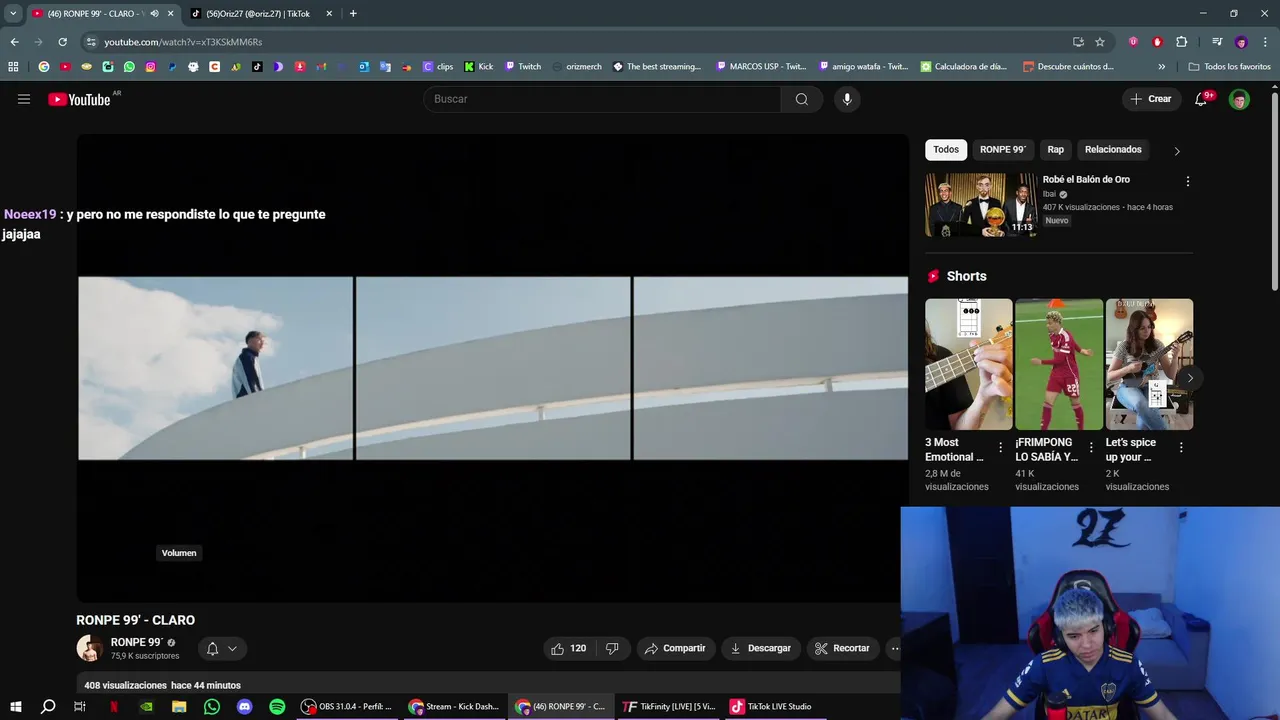Open the Twitch bookmark

523,67
